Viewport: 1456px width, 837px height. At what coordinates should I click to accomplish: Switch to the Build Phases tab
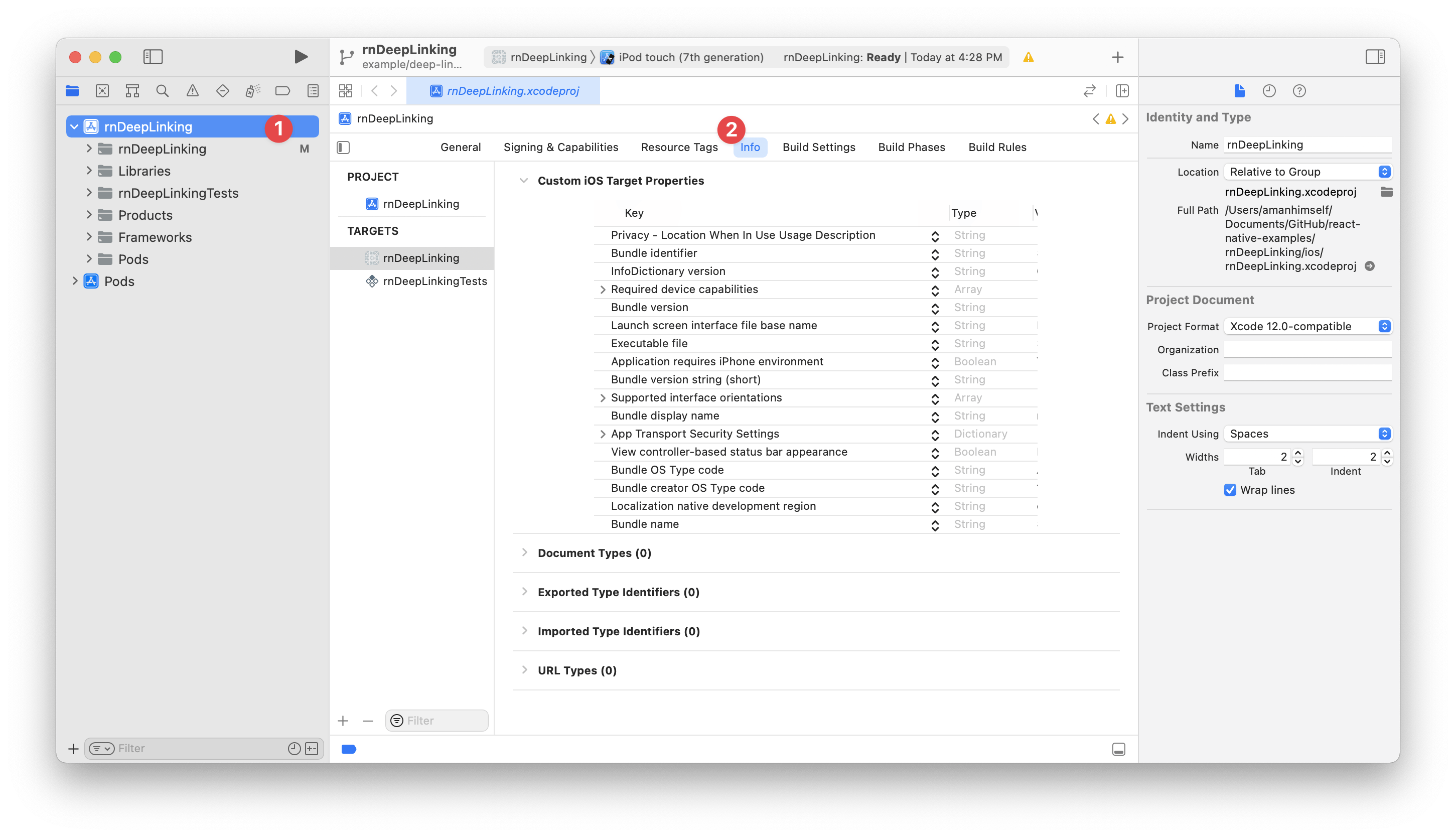[x=911, y=147]
